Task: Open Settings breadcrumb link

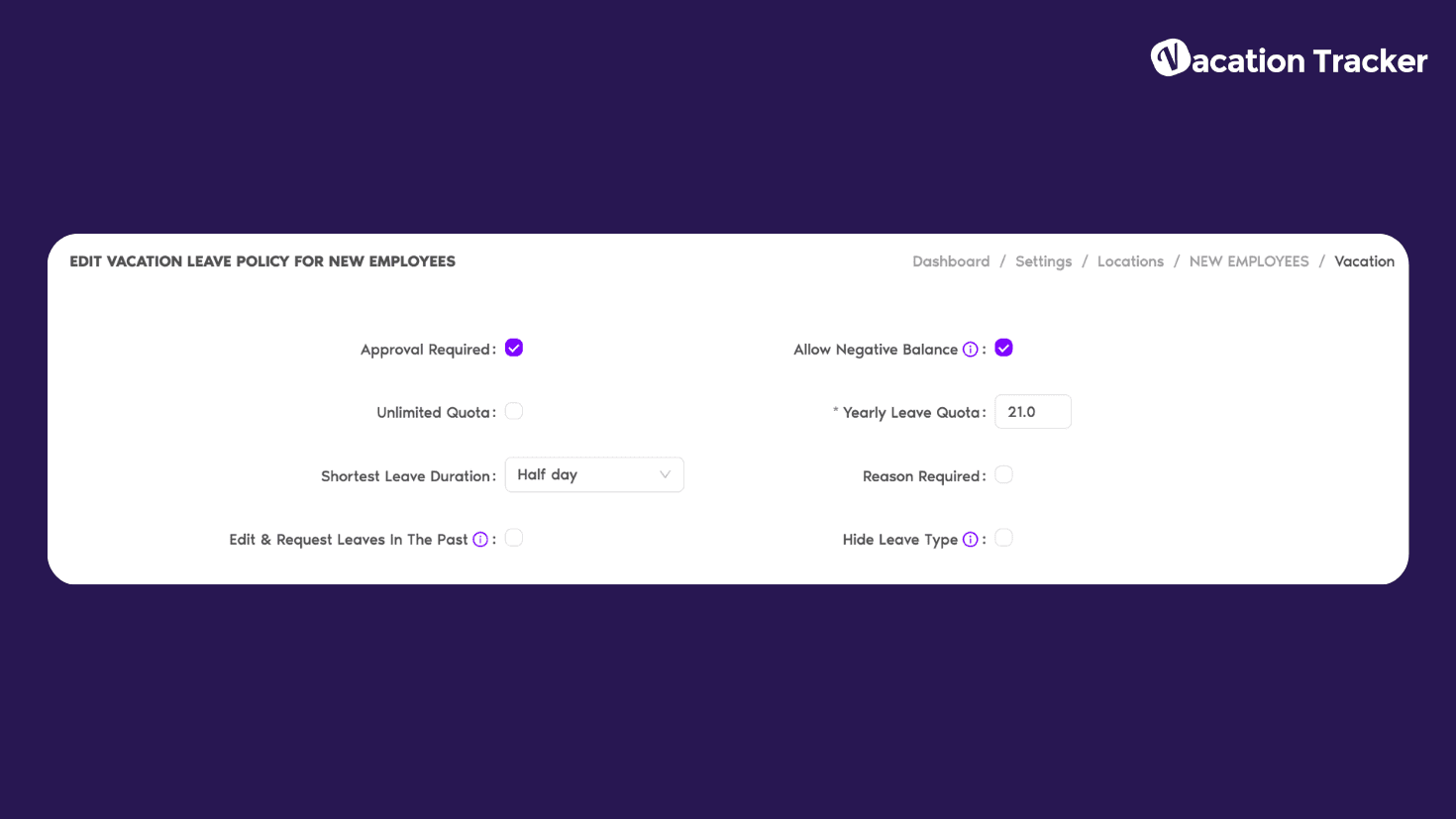Action: (1043, 261)
